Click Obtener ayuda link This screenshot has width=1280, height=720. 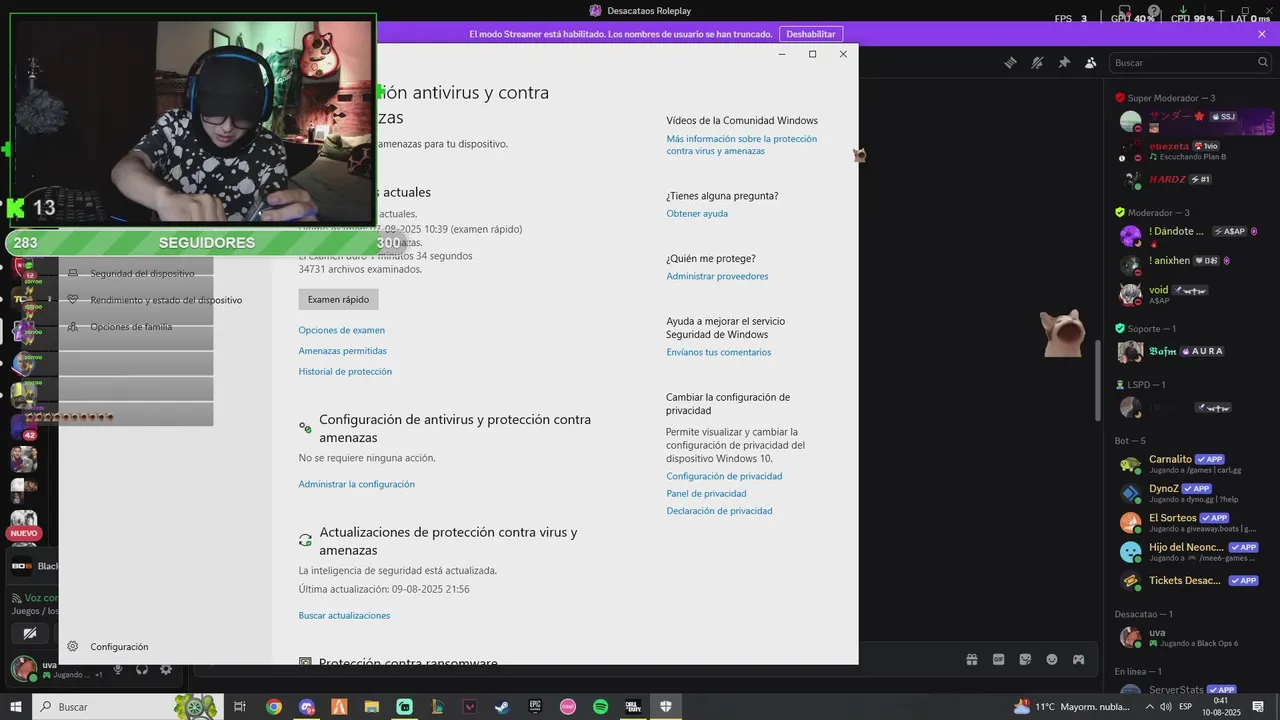(x=697, y=213)
